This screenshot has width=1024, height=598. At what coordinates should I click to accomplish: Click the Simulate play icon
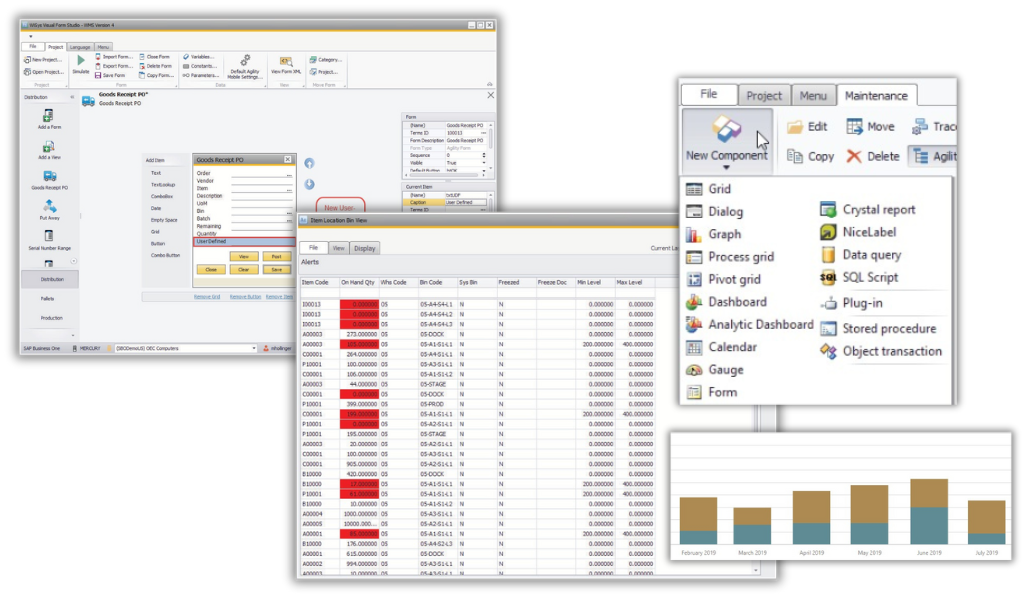click(x=81, y=61)
